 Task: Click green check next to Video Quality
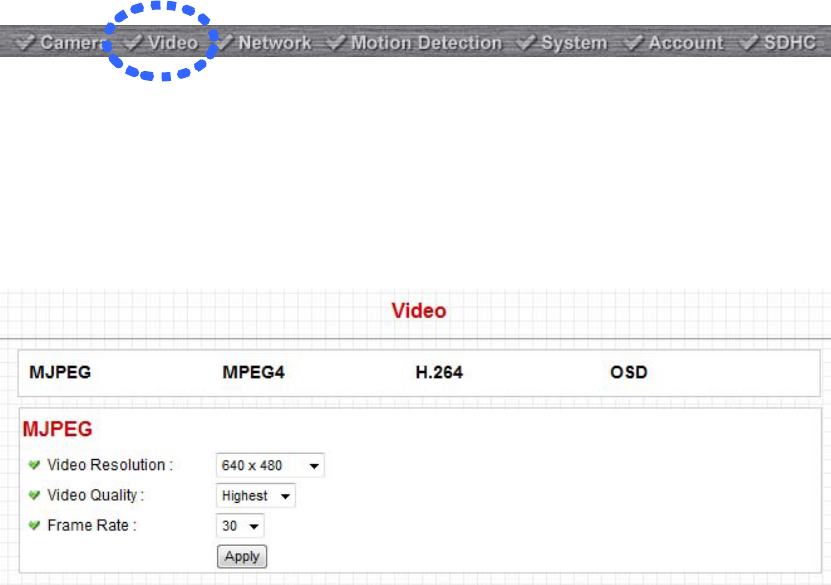tap(34, 495)
